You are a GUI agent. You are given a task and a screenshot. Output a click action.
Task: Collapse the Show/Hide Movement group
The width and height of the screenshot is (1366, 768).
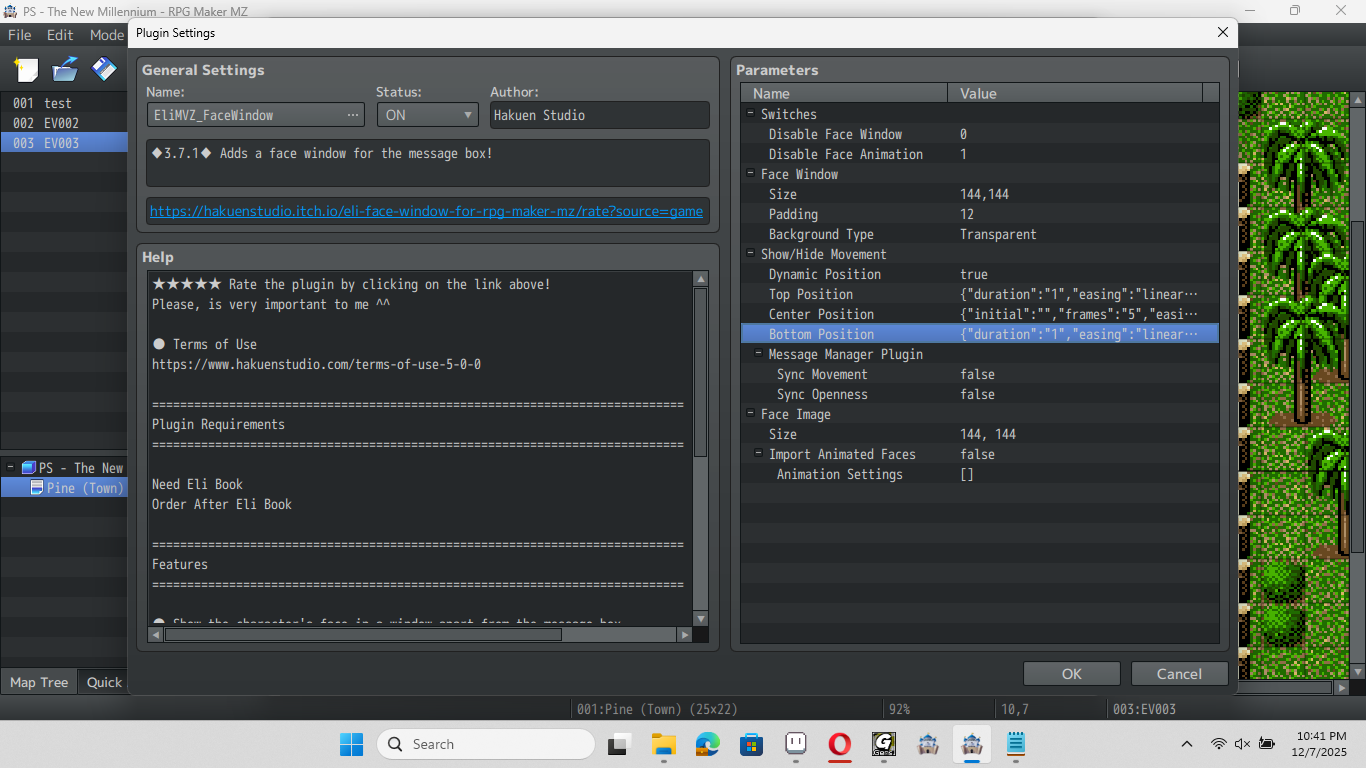[750, 253]
